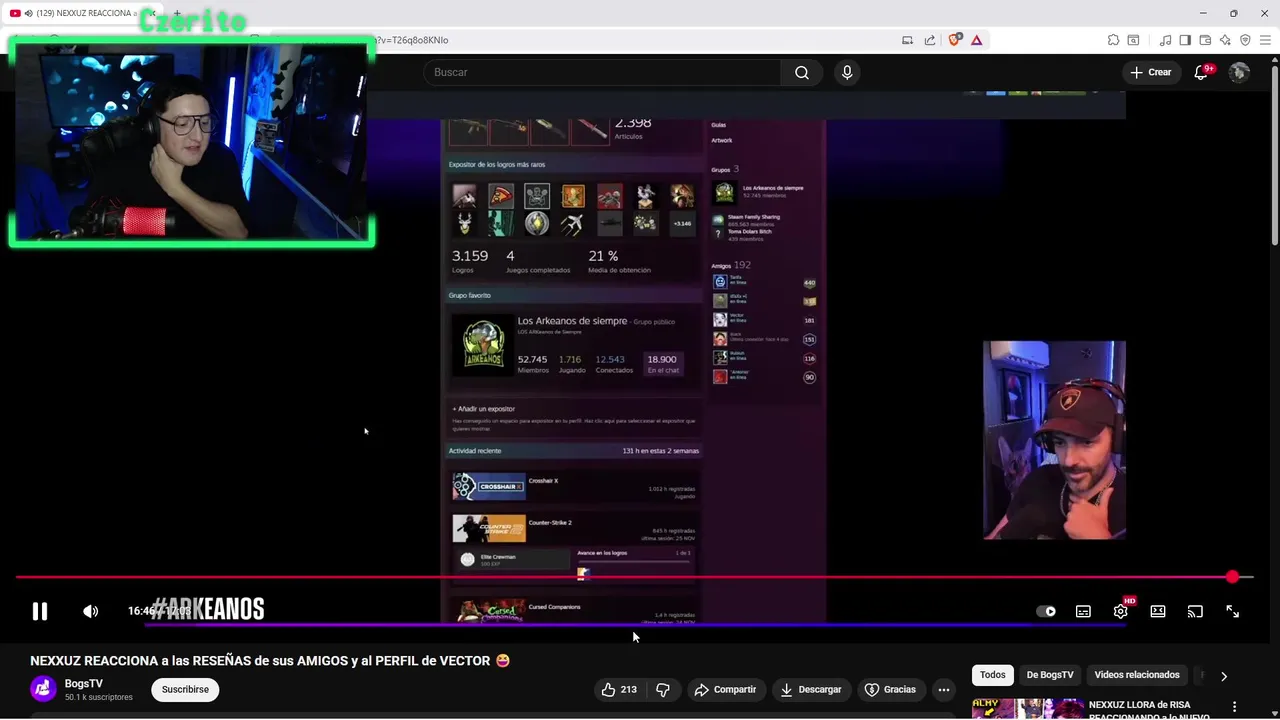Select the Videos relacionados chip
1280x720 pixels.
click(1137, 675)
